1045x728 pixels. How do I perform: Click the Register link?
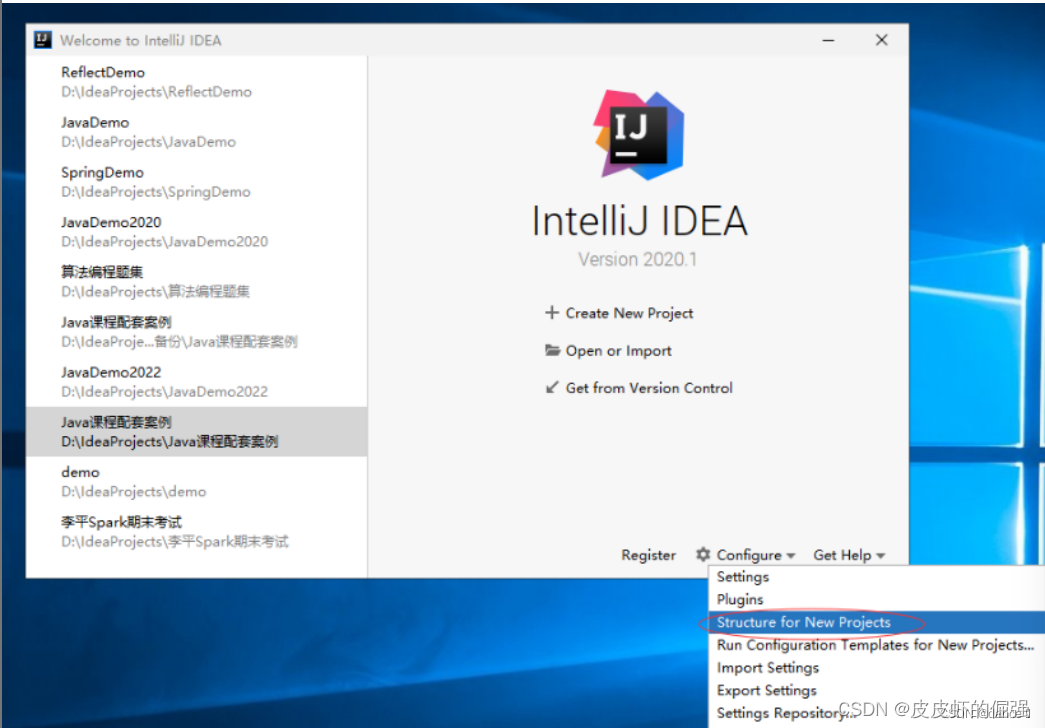tap(648, 555)
